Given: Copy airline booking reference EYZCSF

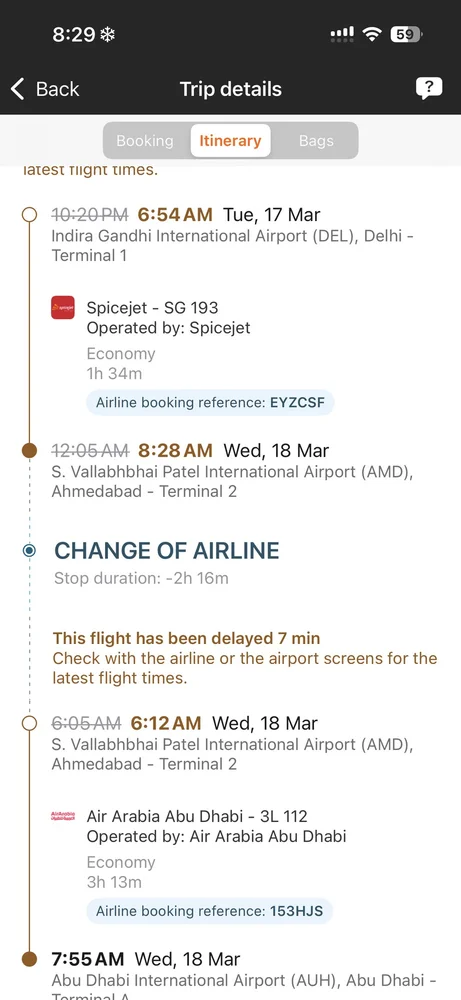Looking at the screenshot, I should click(210, 402).
